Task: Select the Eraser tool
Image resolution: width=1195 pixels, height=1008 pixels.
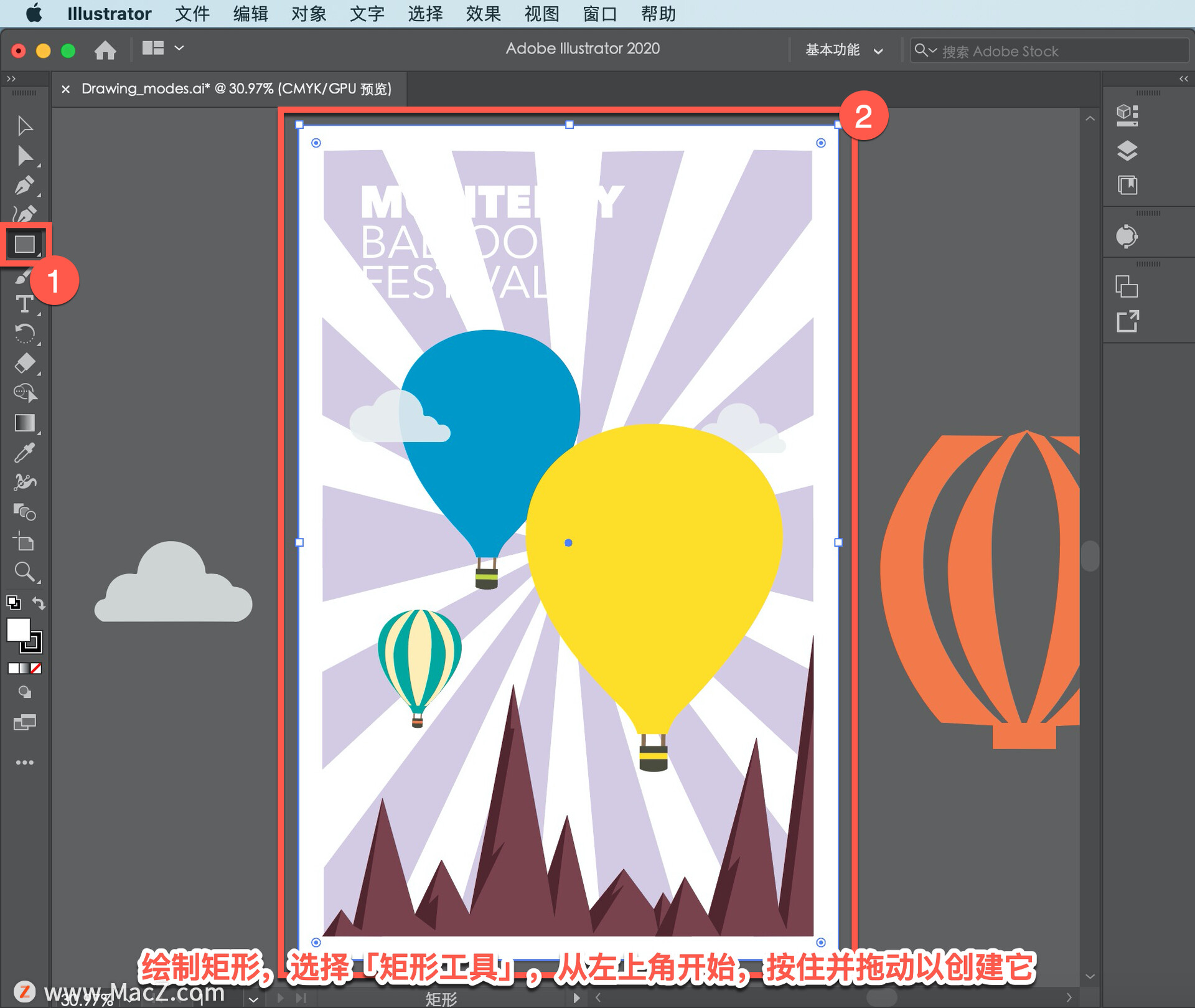Action: pos(25,363)
